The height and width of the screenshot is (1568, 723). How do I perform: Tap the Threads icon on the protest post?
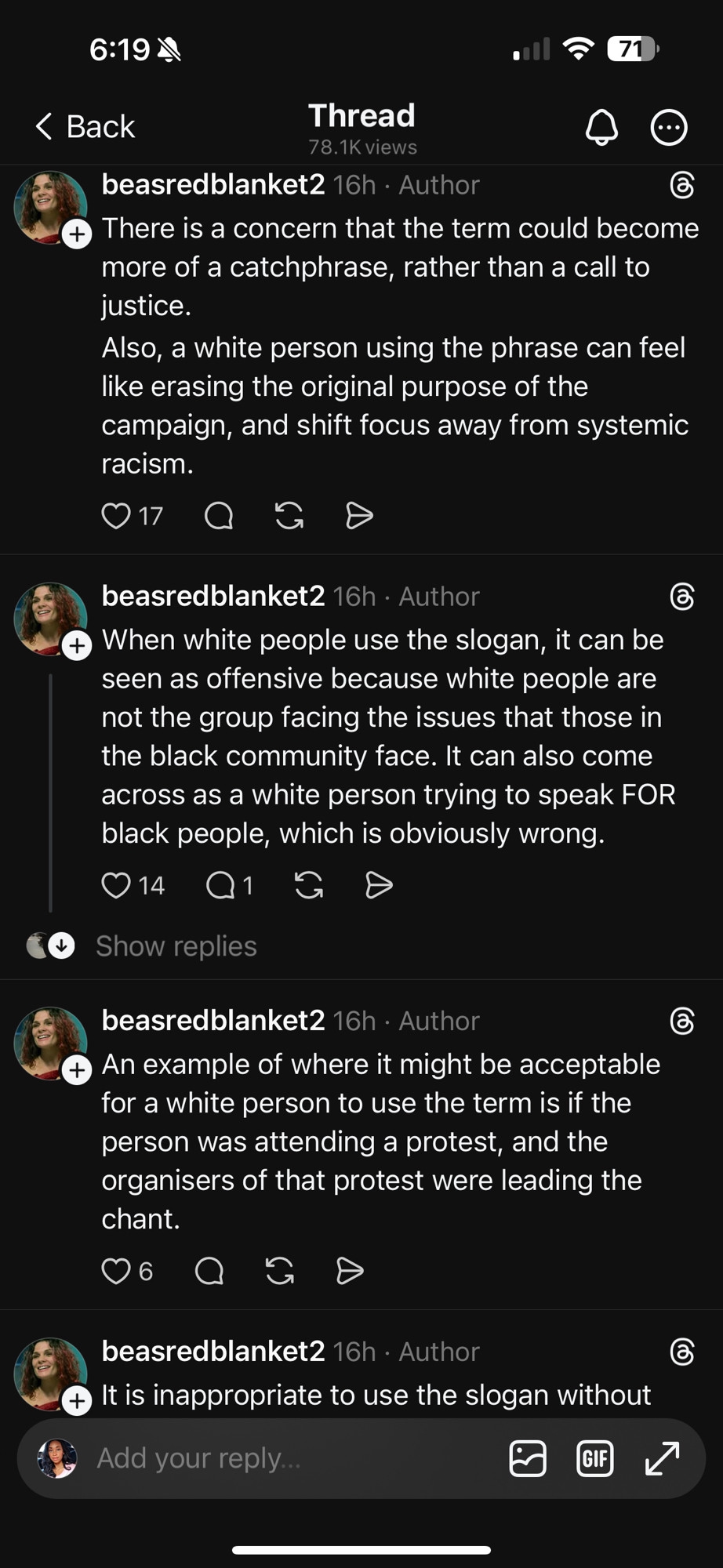682,1022
